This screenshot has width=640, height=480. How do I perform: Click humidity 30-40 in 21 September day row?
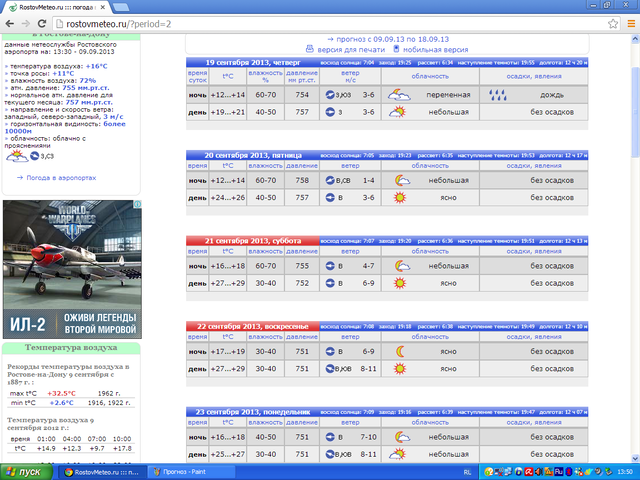[266, 283]
